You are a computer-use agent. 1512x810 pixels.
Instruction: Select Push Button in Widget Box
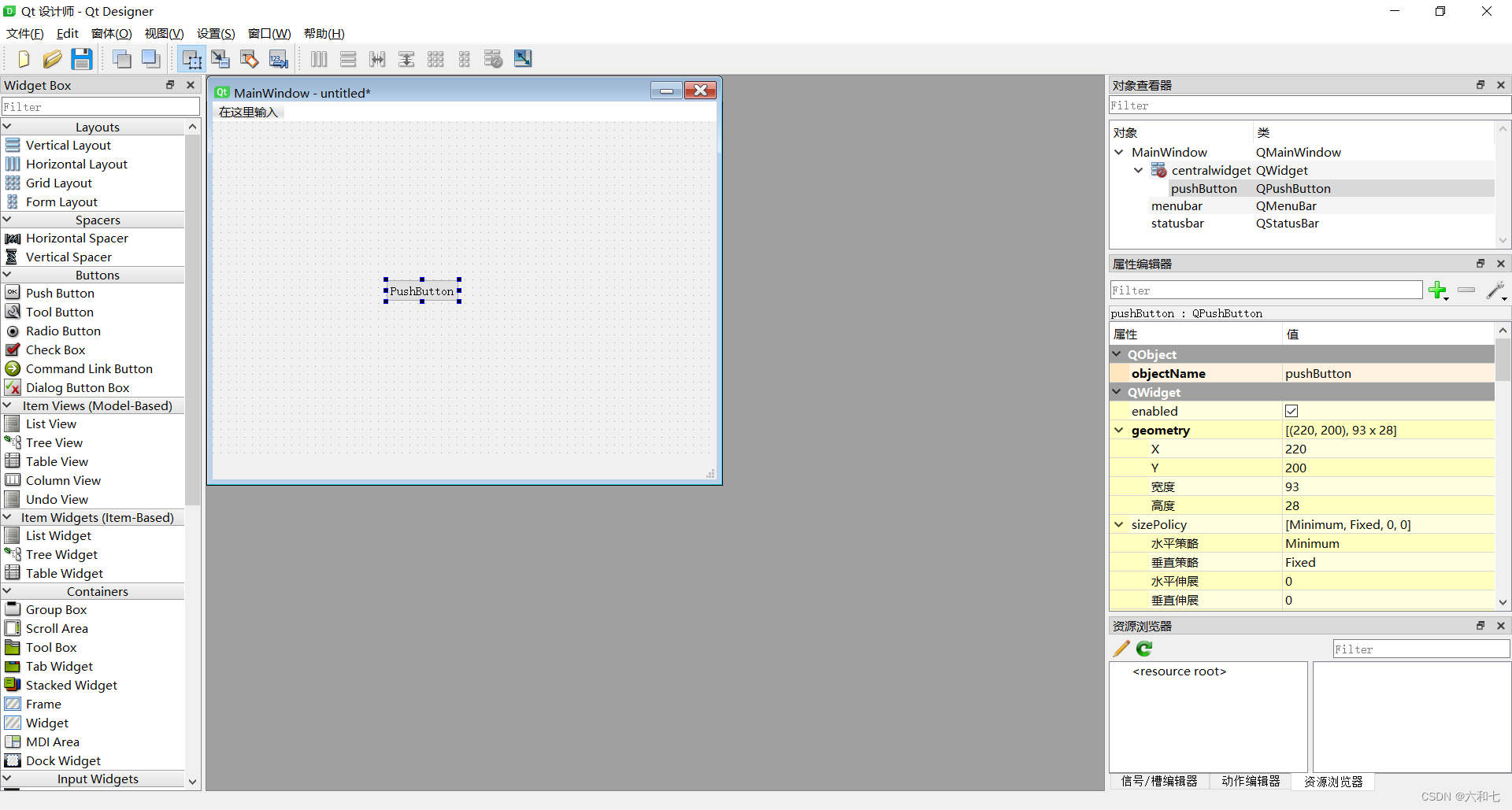pos(60,293)
